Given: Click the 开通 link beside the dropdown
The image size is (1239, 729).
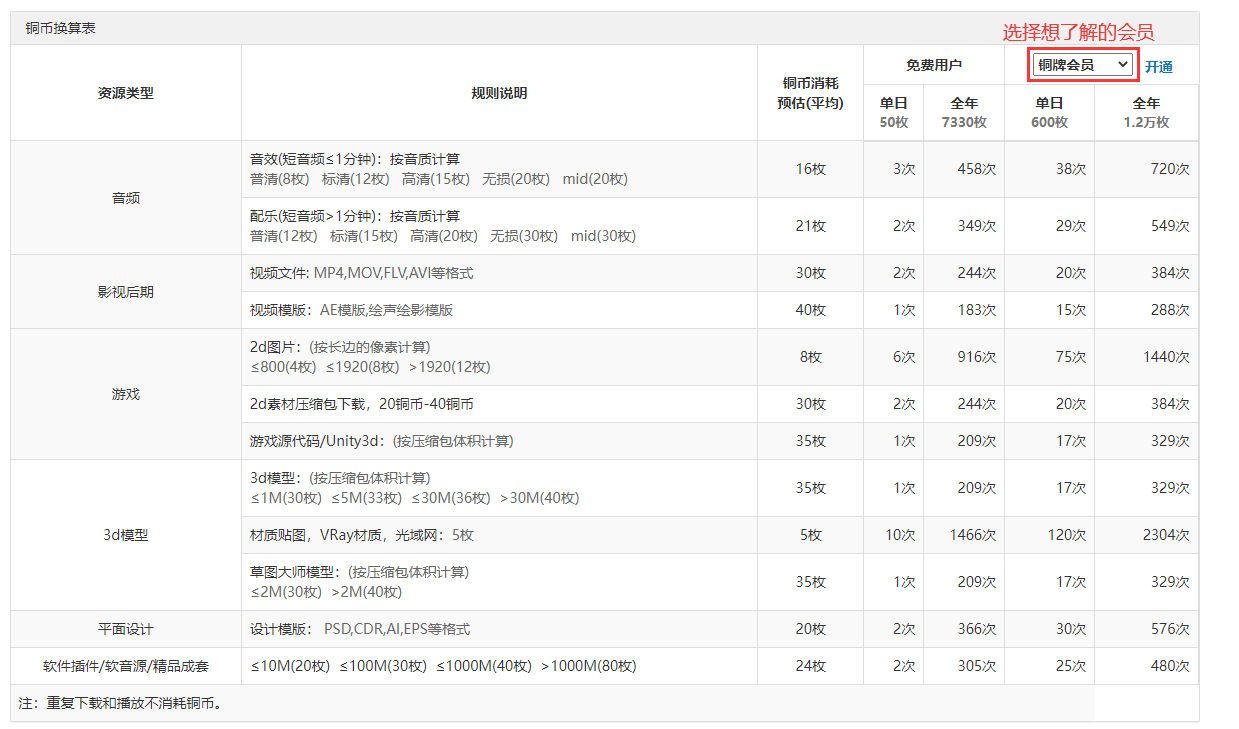Looking at the screenshot, I should tap(1159, 67).
